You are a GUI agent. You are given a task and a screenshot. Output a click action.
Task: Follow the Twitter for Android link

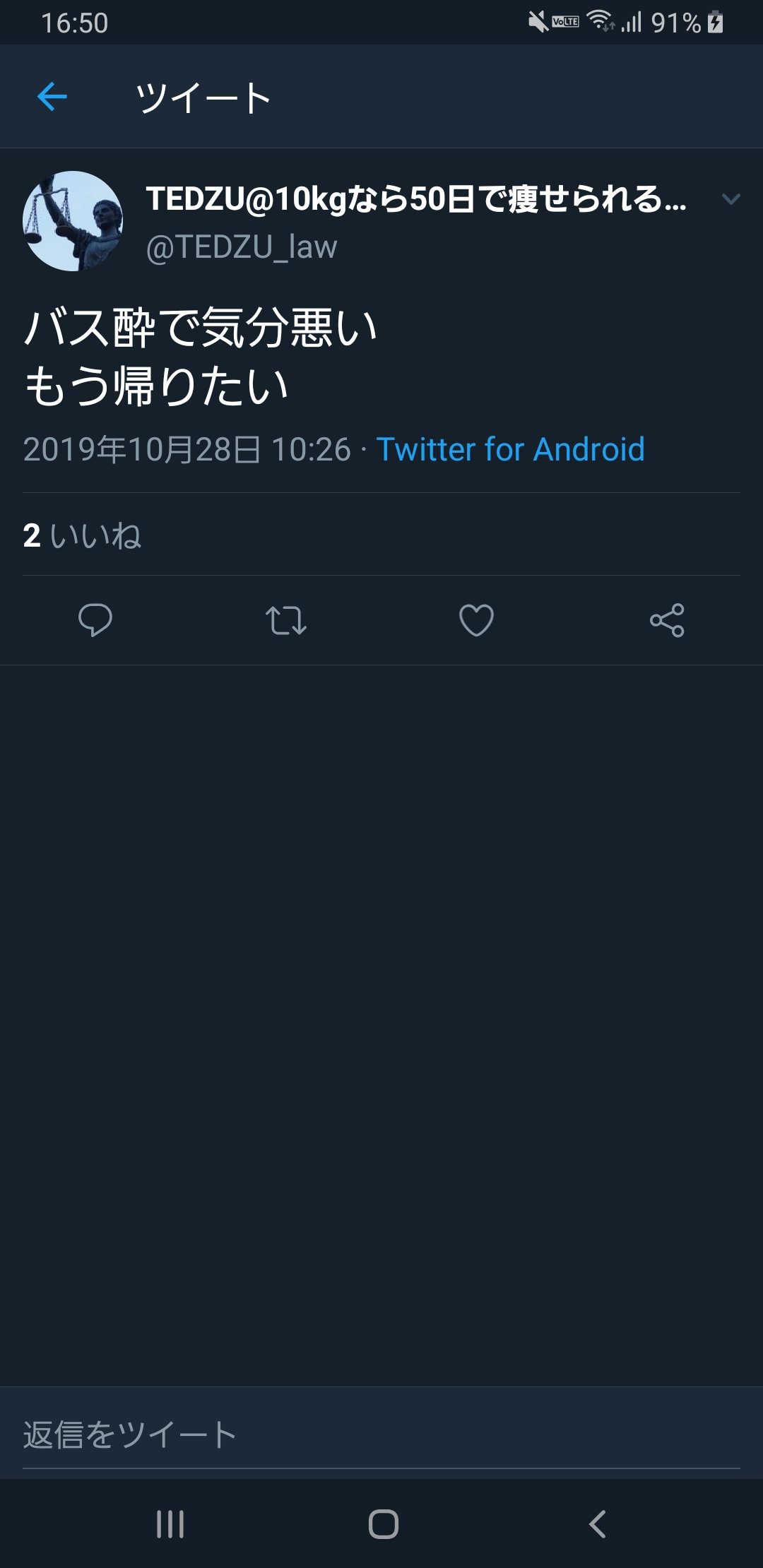pos(511,449)
